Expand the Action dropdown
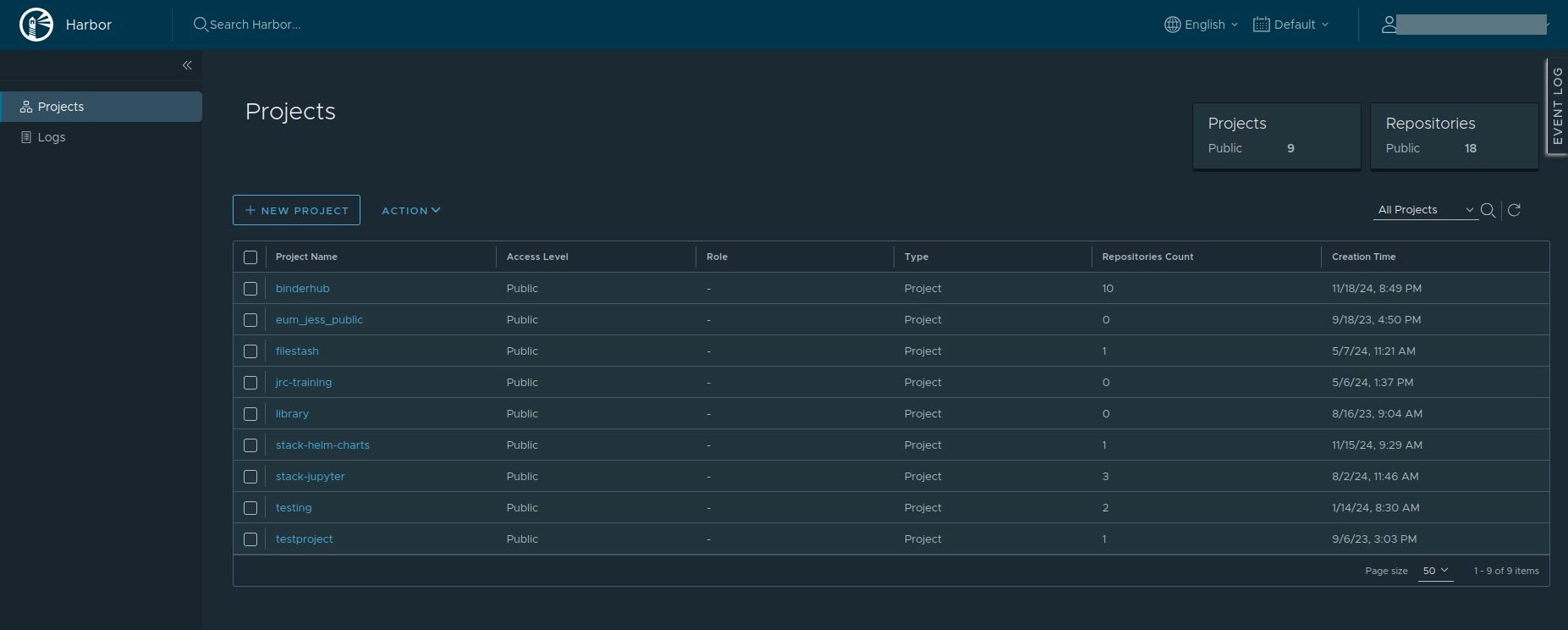This screenshot has height=630, width=1568. pos(410,211)
